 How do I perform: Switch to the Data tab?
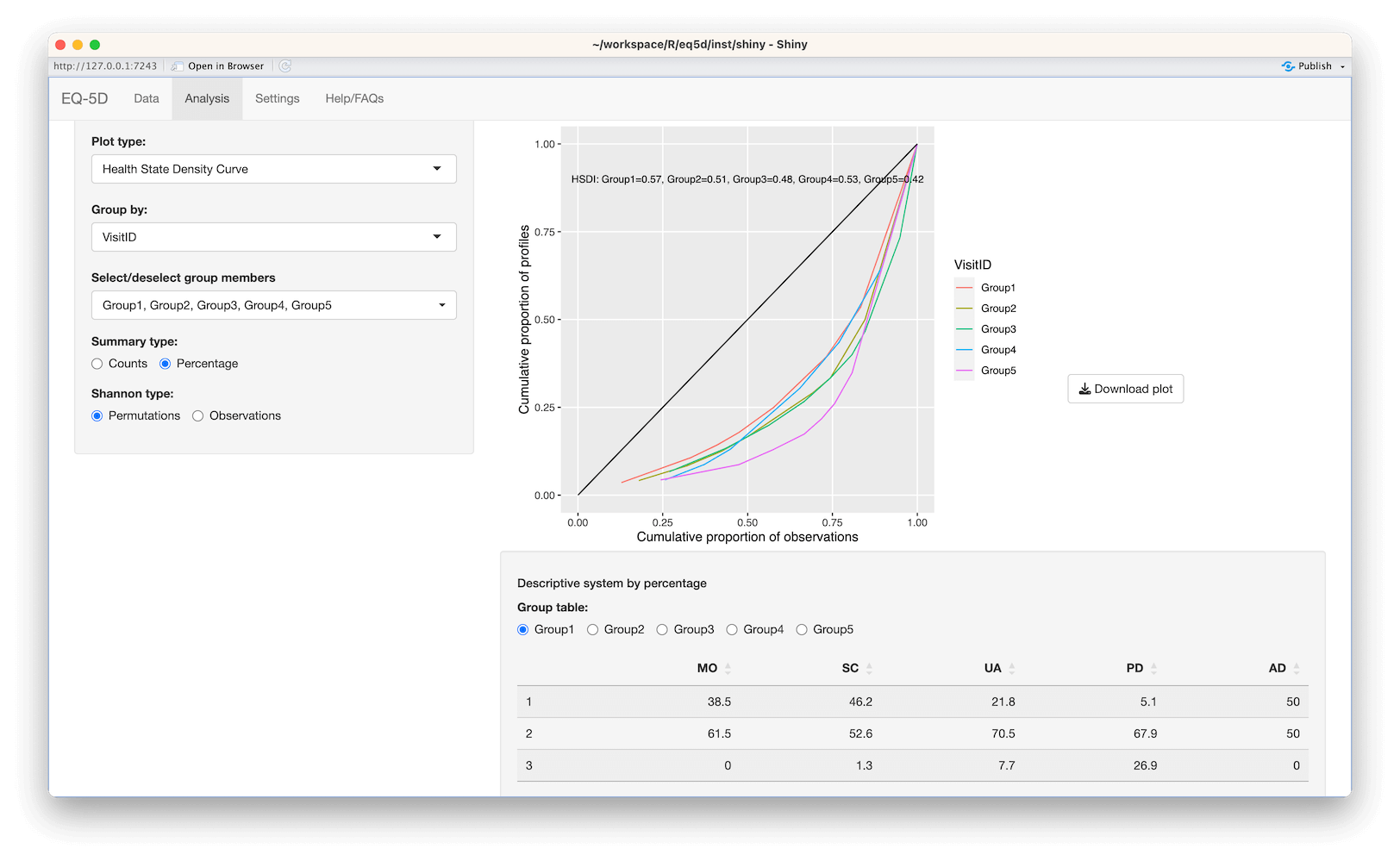[146, 98]
